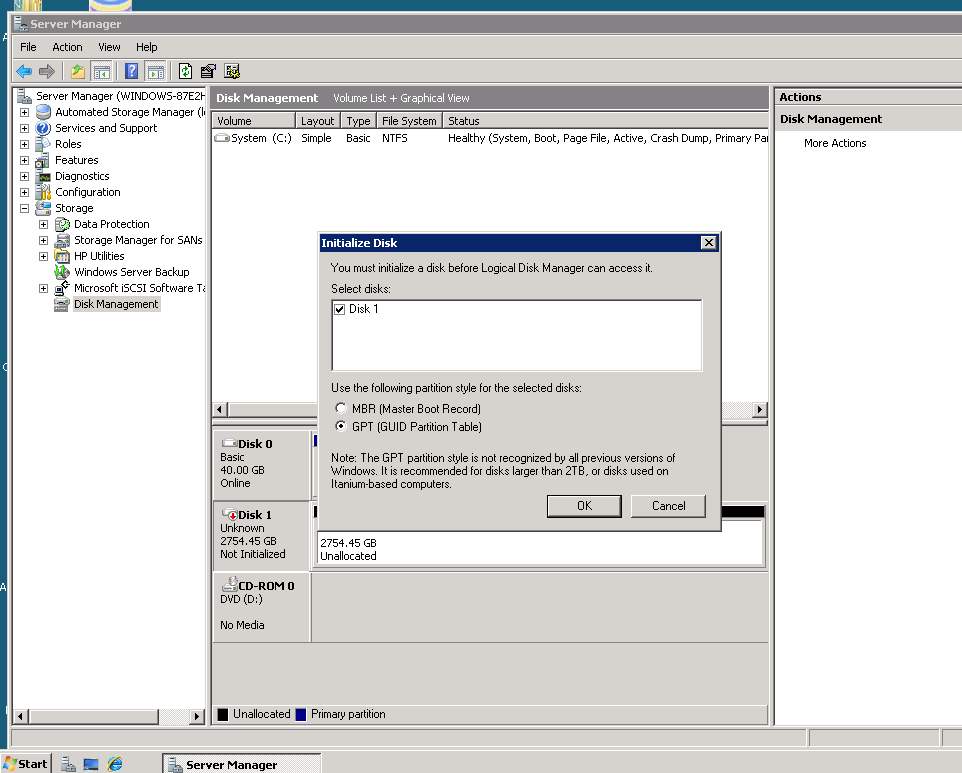Expand the Storage Manager for SANs node
962x773 pixels.
[x=44, y=240]
